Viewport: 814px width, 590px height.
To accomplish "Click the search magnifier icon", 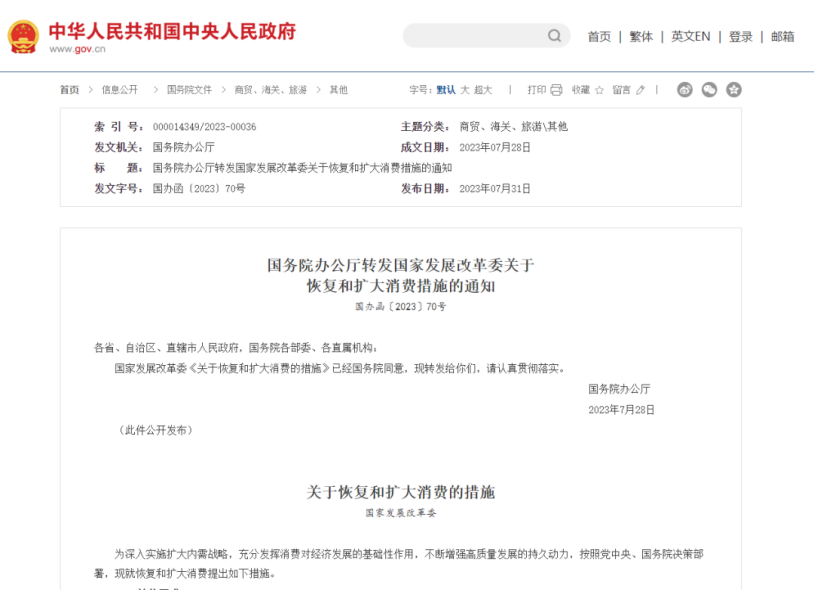I will pyautogui.click(x=554, y=35).
